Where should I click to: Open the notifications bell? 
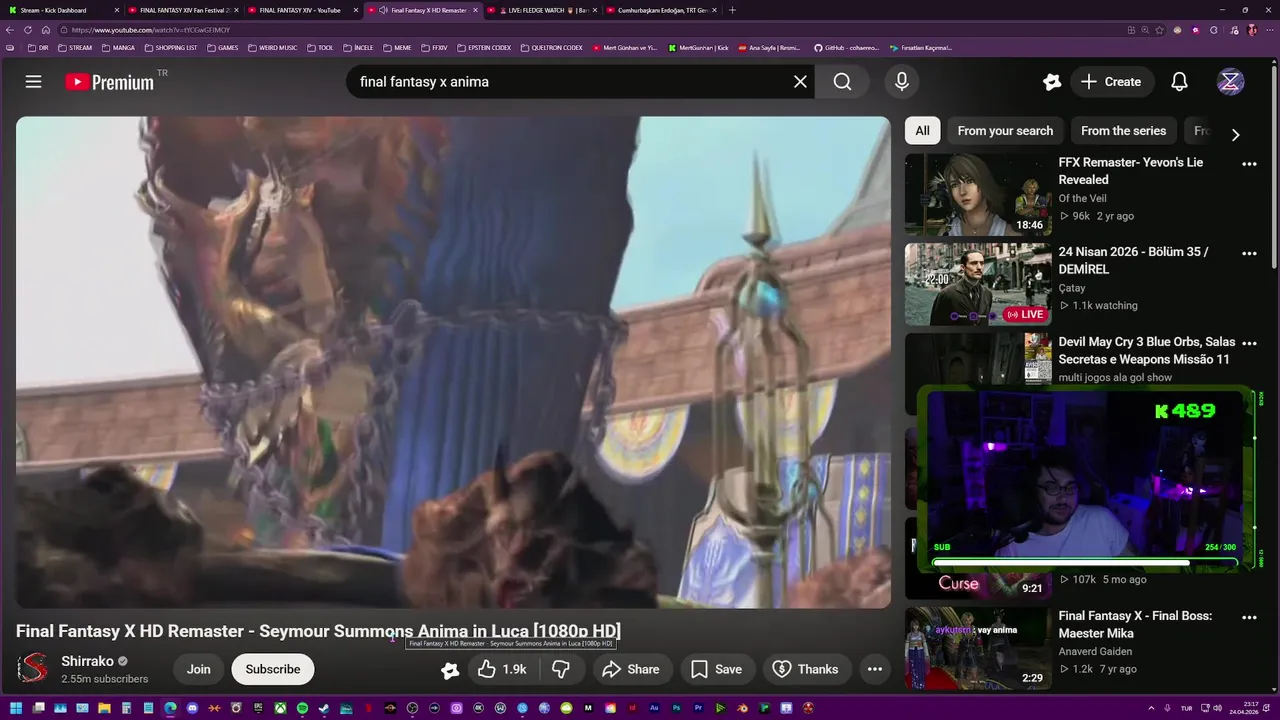coord(1179,82)
